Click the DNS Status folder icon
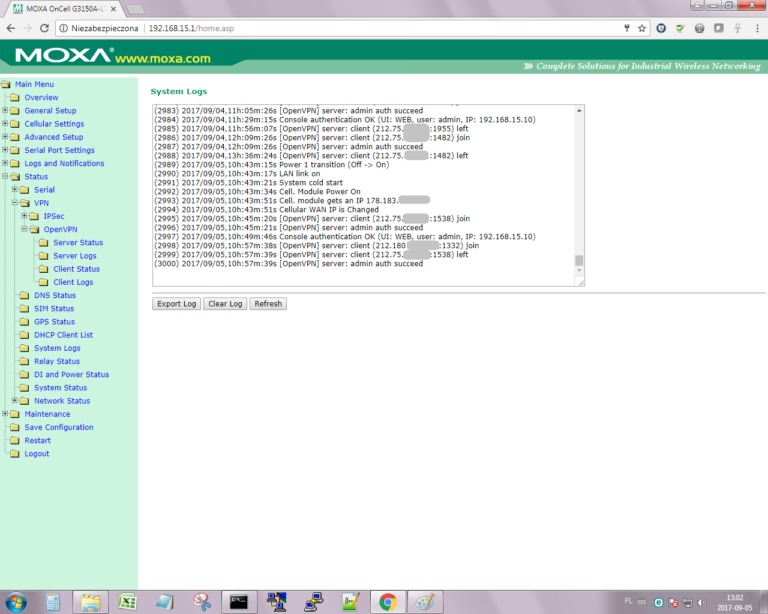Viewport: 768px width, 614px height. pyautogui.click(x=24, y=295)
